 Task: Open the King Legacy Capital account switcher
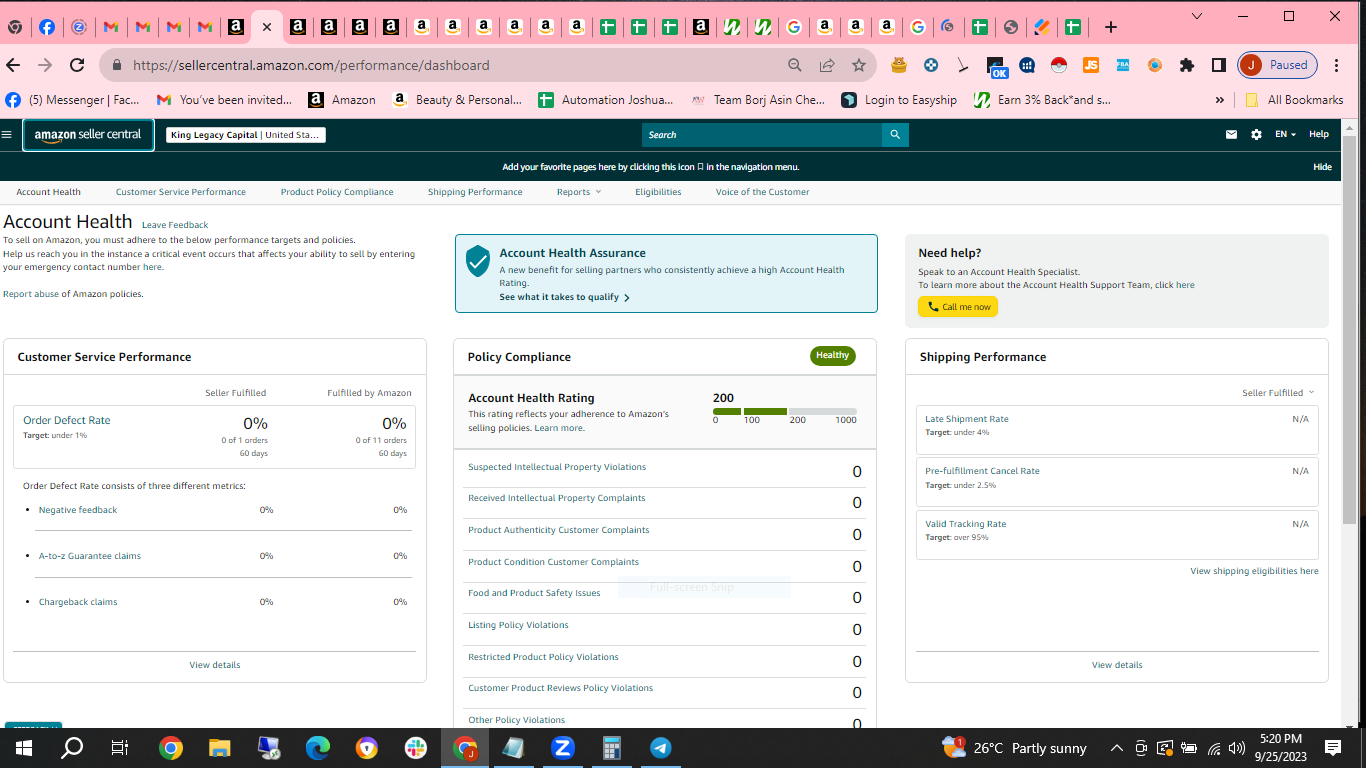tap(246, 135)
